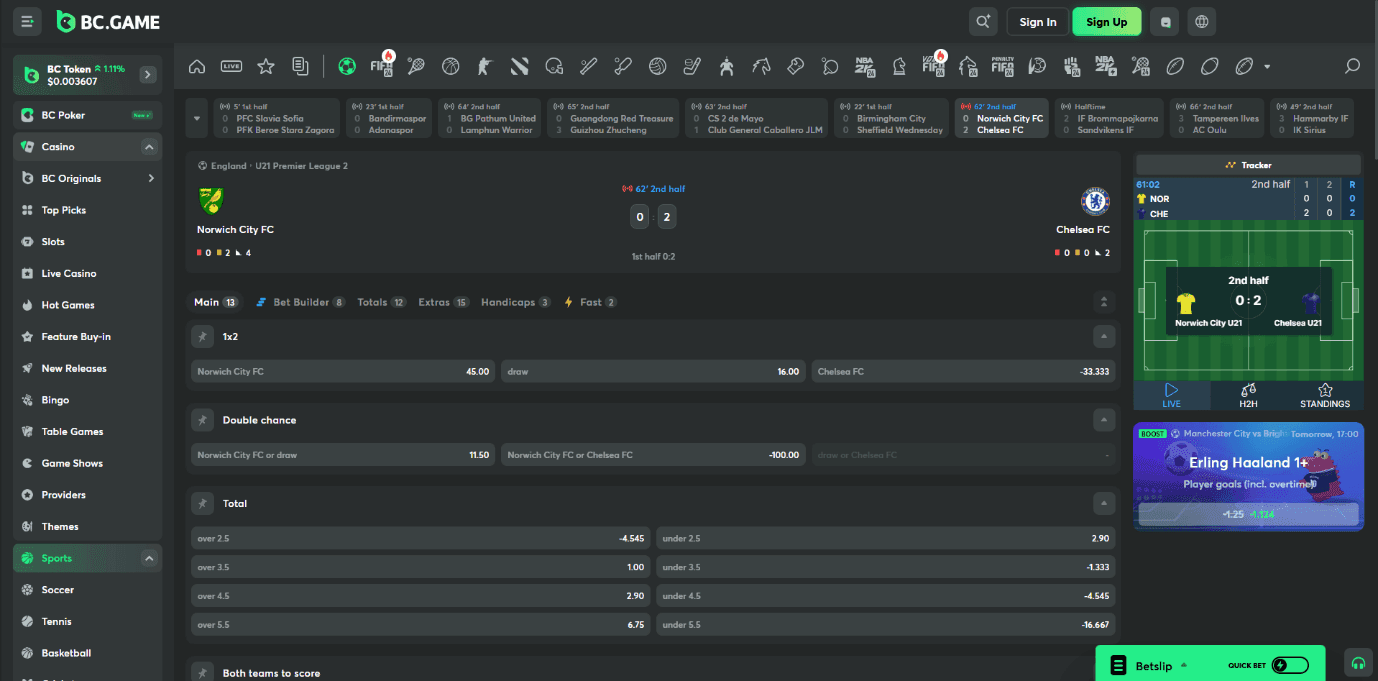Pin the Double chance market
Image resolution: width=1378 pixels, height=681 pixels.
click(x=203, y=420)
